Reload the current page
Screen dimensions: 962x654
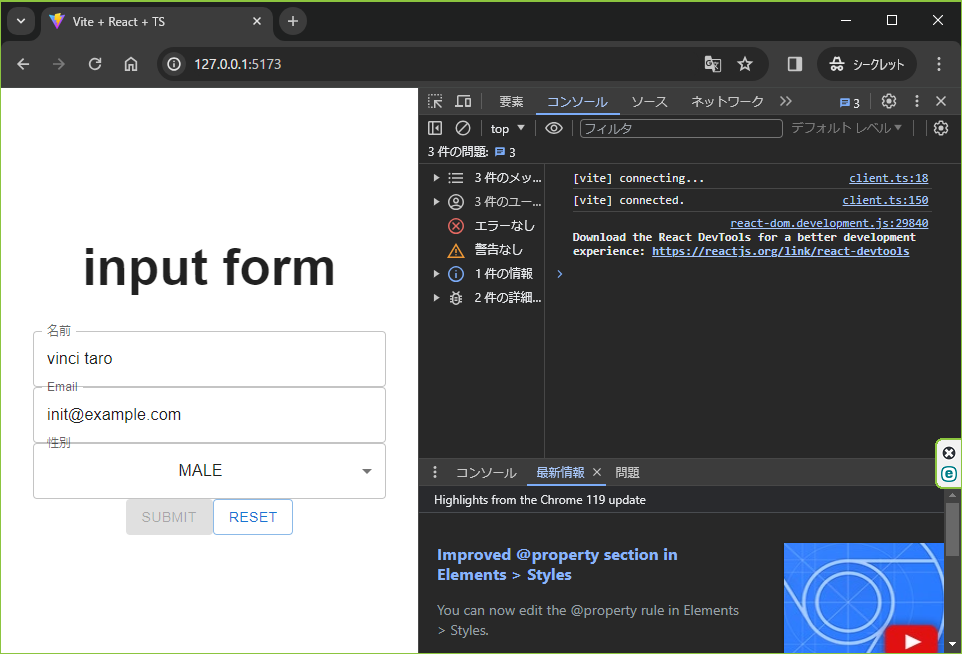point(95,64)
